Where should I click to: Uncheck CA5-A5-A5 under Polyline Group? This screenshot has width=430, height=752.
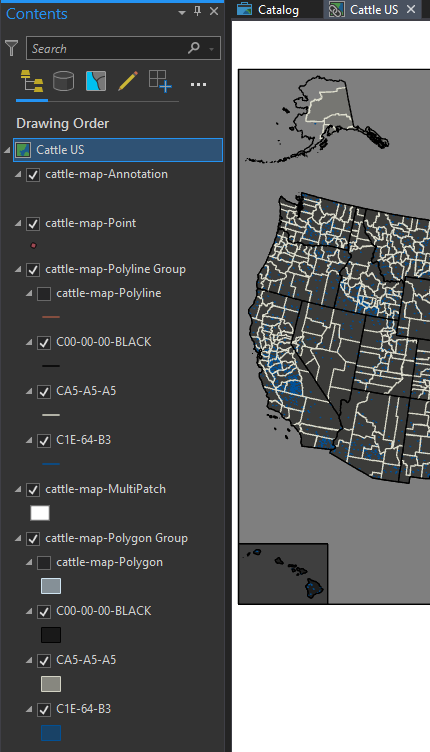pos(44,392)
